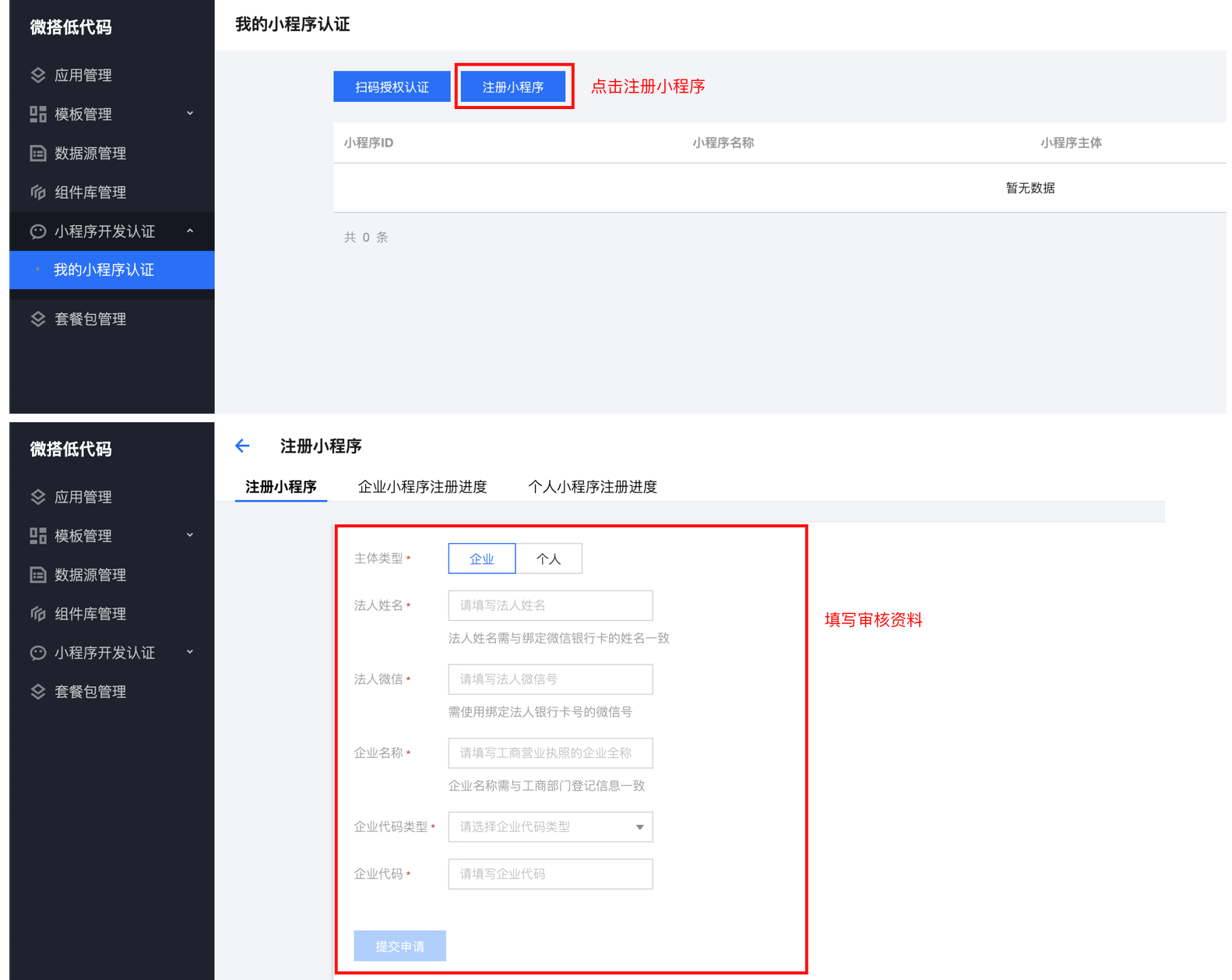Image resolution: width=1232 pixels, height=980 pixels.
Task: Click 数据源管理 icon in top sidebar
Action: point(38,153)
